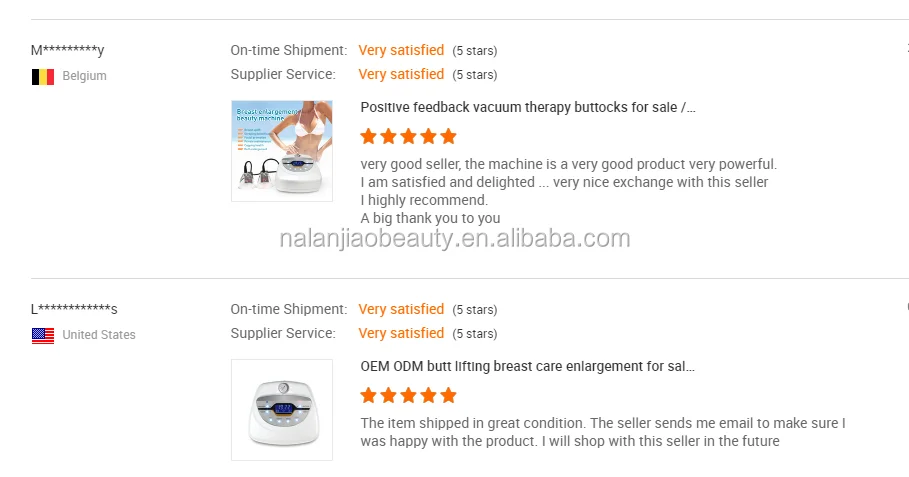Screen dimensions: 909x477
Task: Click 'Very satisfied' Supplier Service for Belgium reviewer
Action: pyautogui.click(x=401, y=74)
